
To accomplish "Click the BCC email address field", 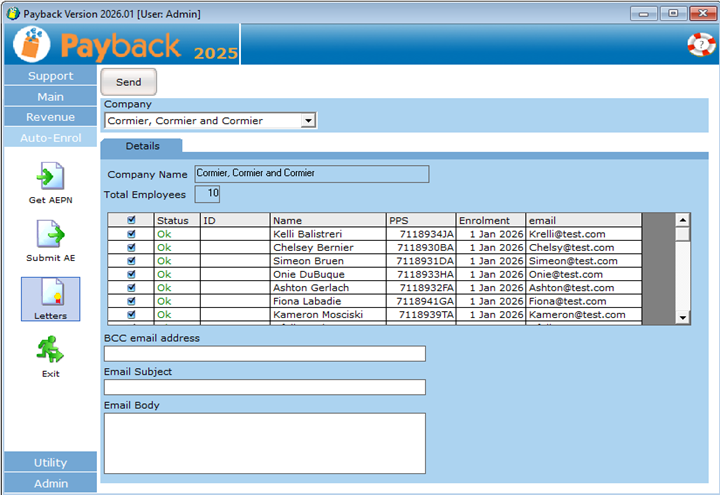I will [265, 354].
